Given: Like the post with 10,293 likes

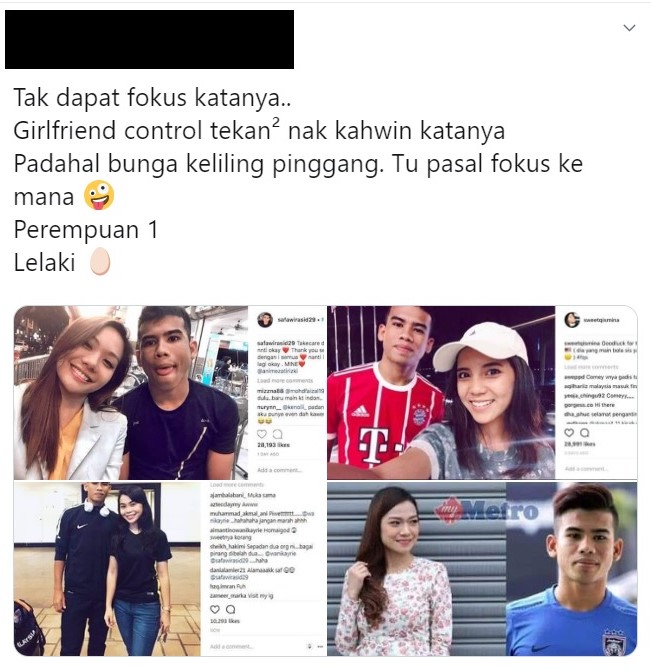Looking at the screenshot, I should (215, 609).
